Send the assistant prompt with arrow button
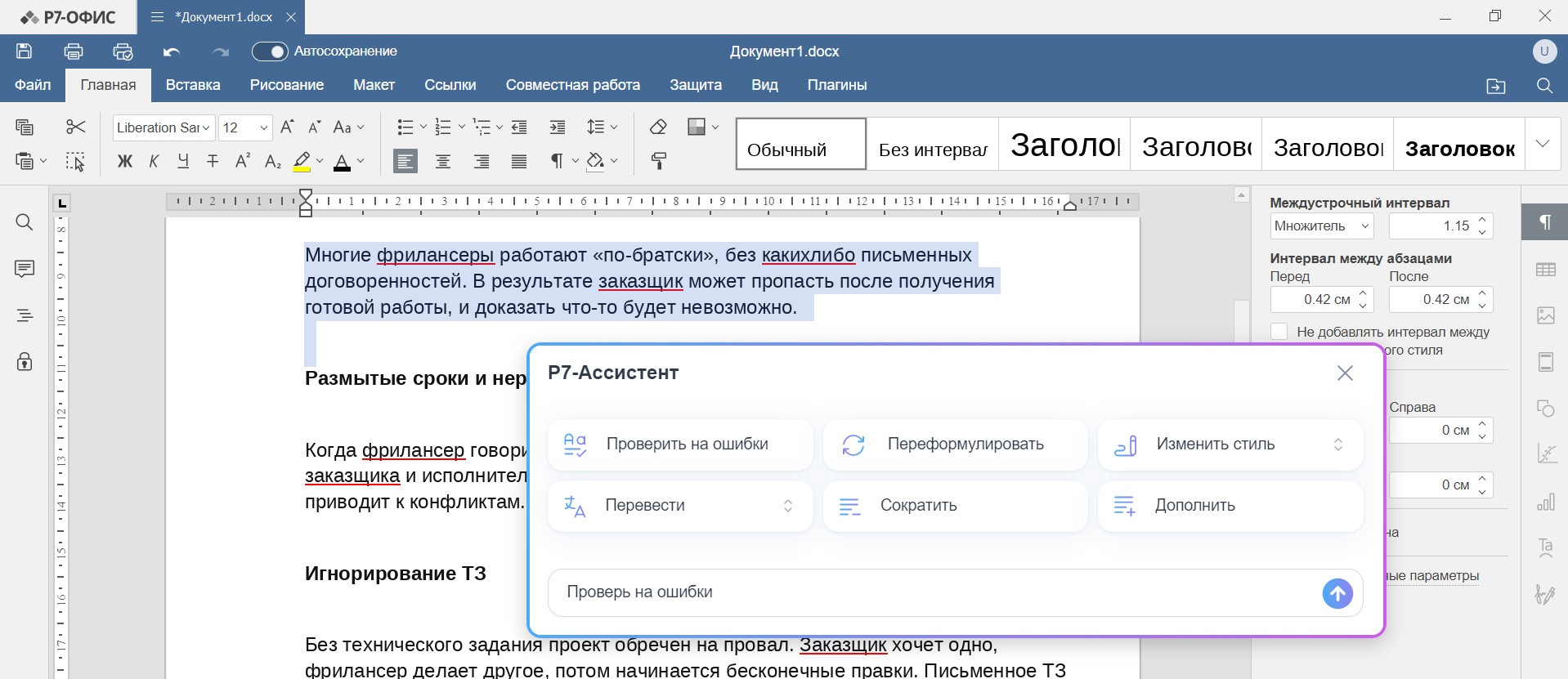 [1337, 594]
